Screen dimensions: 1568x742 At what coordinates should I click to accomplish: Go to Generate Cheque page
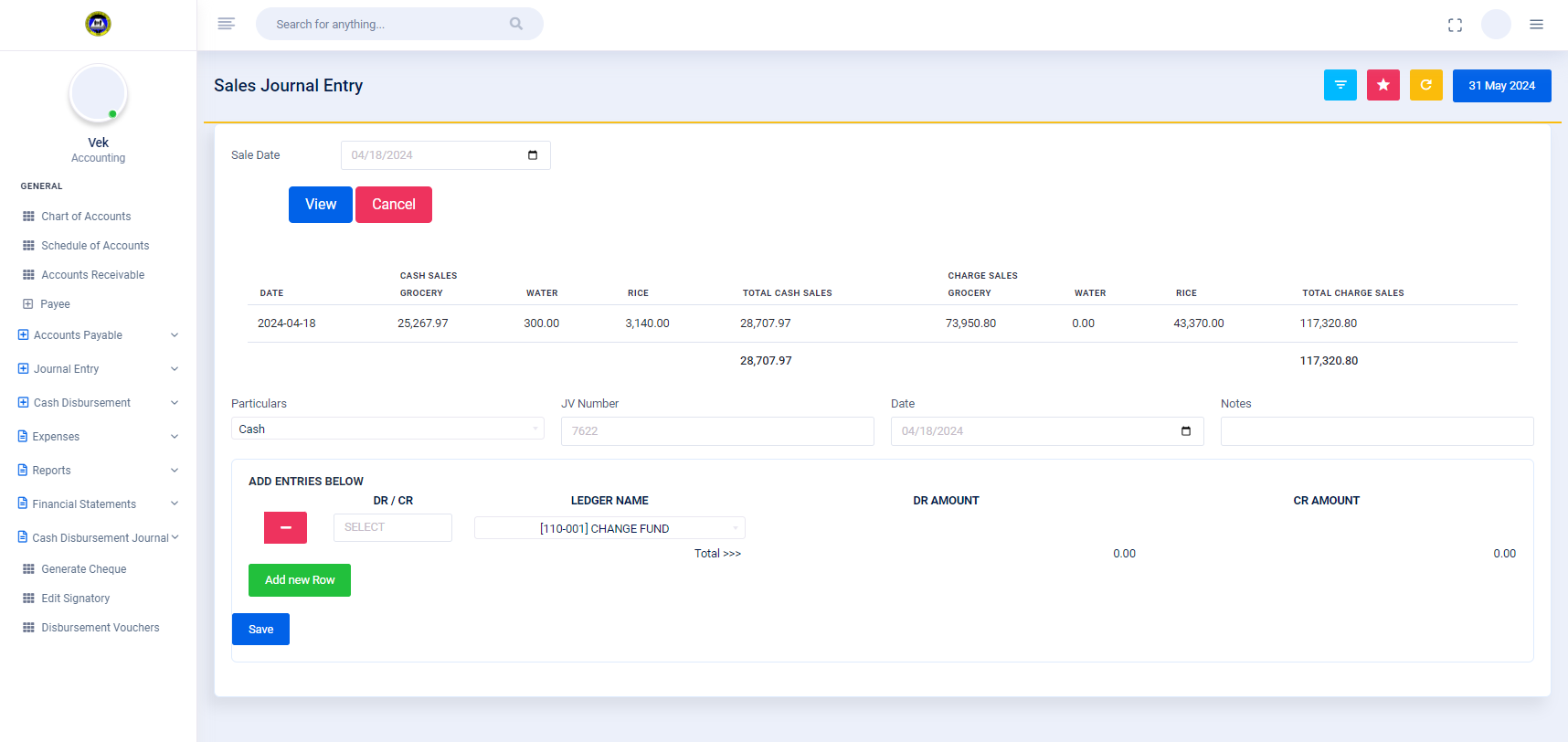(x=83, y=569)
